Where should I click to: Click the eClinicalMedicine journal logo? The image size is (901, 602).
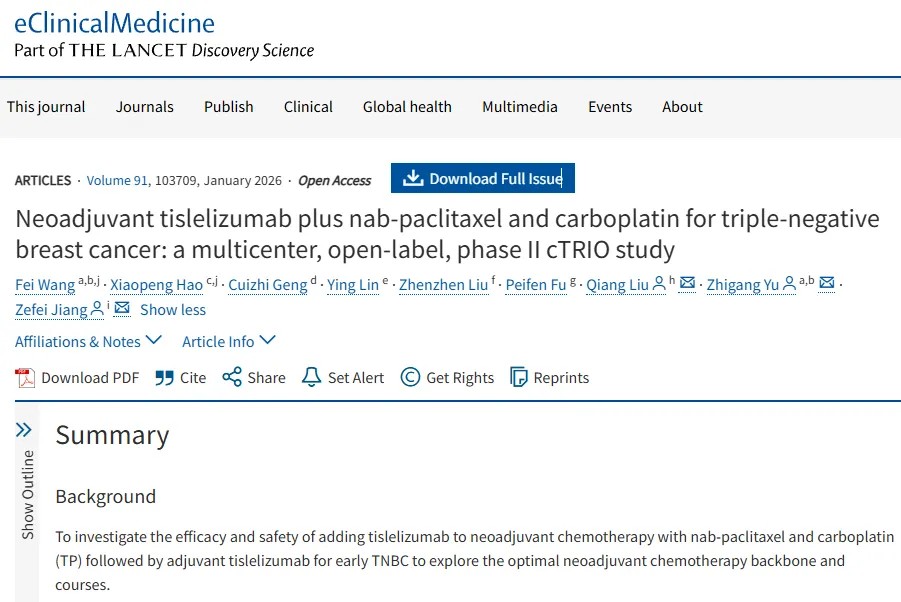(114, 22)
